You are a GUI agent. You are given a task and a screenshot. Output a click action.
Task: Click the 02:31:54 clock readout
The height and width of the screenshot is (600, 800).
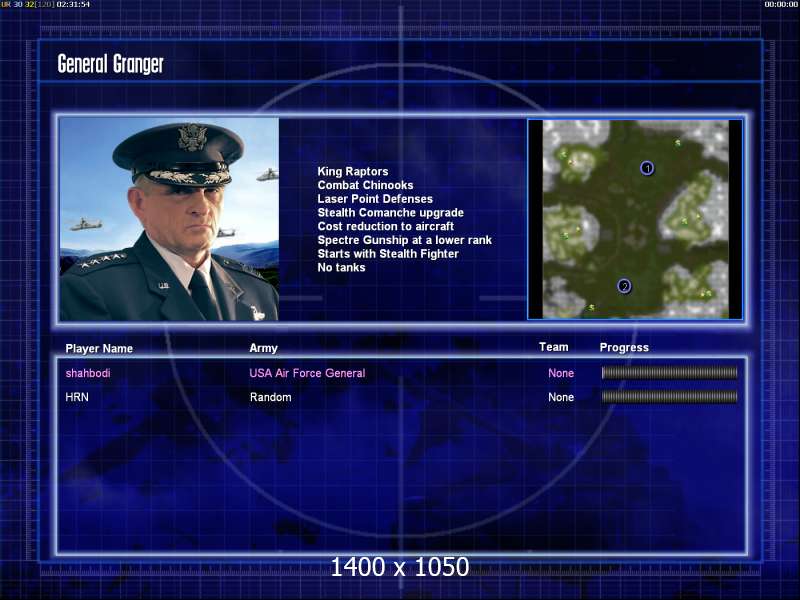click(x=73, y=4)
